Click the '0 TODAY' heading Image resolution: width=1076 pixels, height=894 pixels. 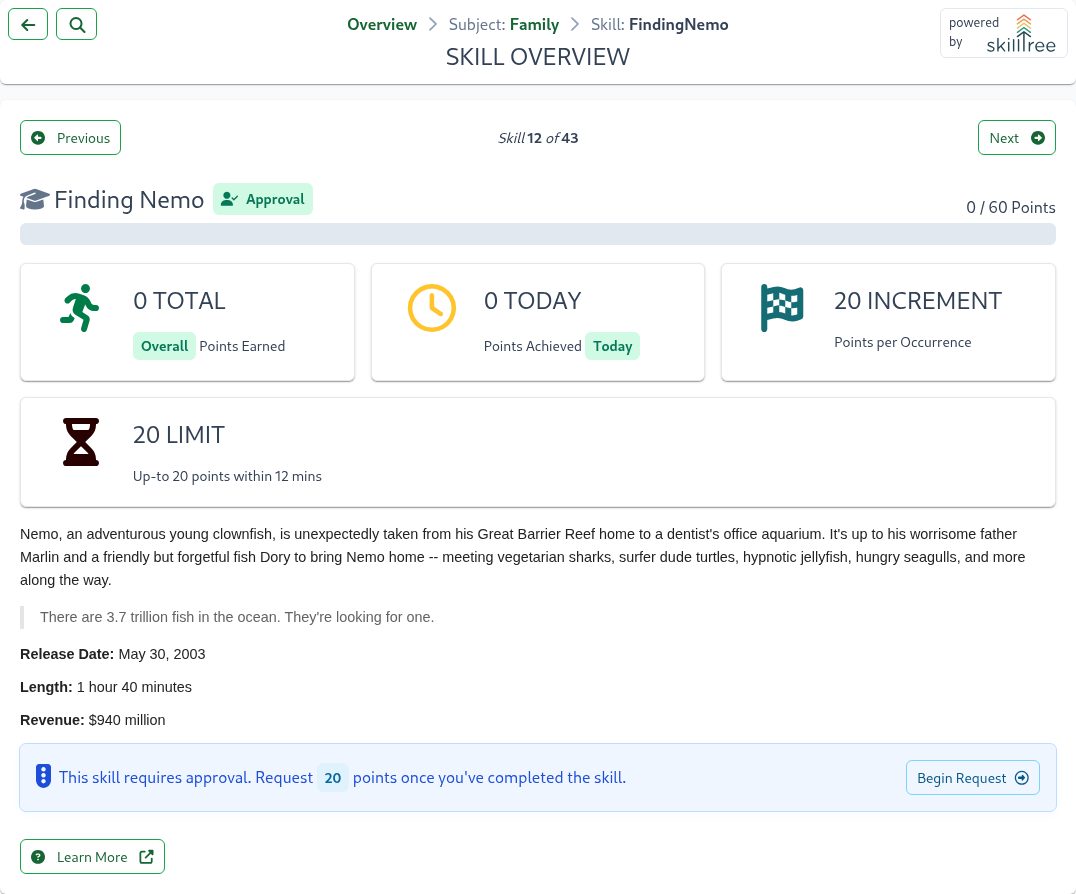point(533,301)
